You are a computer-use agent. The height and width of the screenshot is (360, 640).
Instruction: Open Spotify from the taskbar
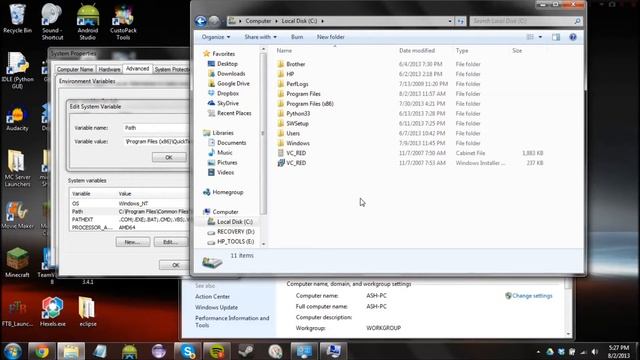pos(217,351)
